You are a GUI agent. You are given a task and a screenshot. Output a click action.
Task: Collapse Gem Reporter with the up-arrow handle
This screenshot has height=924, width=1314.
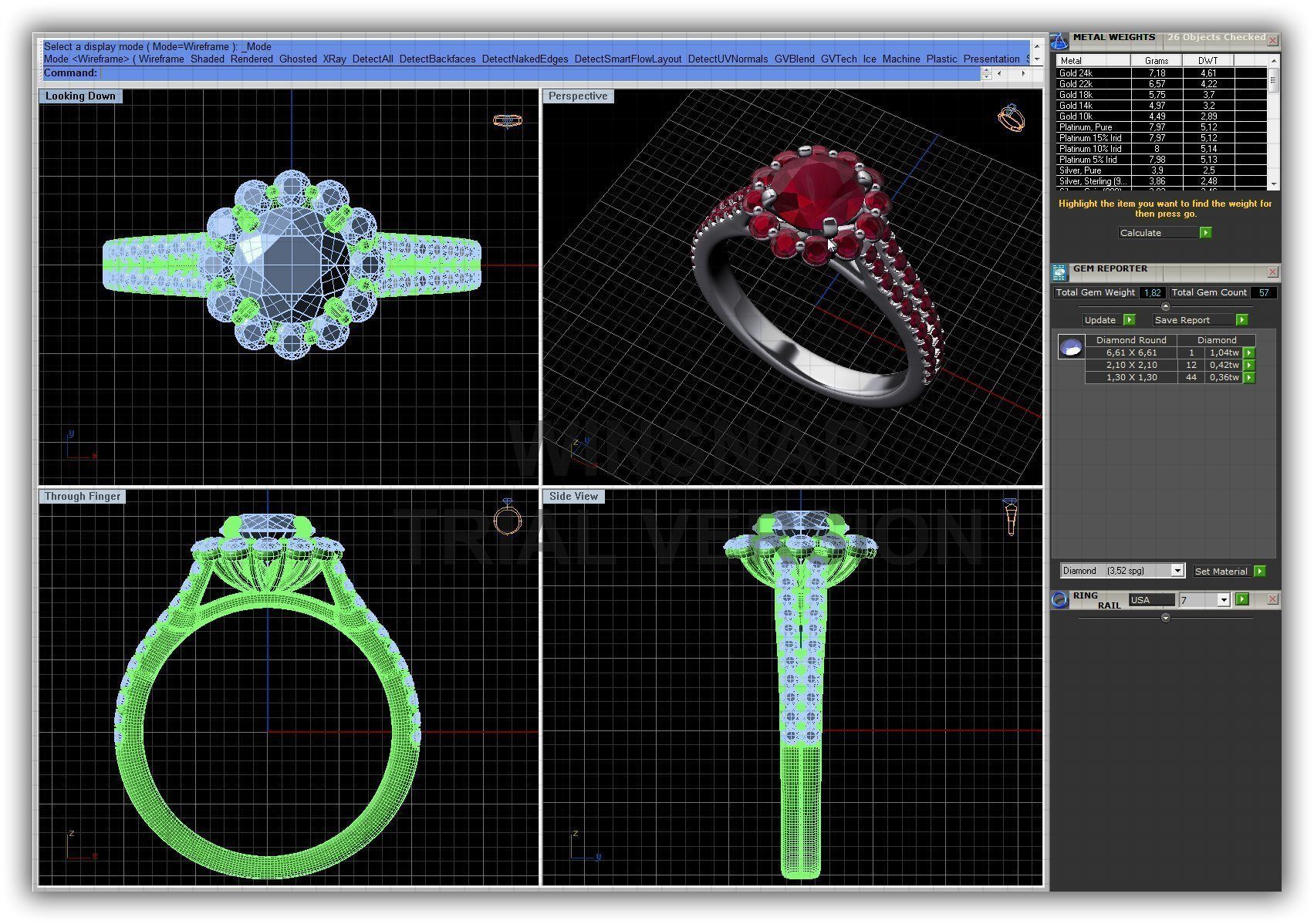(x=1165, y=307)
